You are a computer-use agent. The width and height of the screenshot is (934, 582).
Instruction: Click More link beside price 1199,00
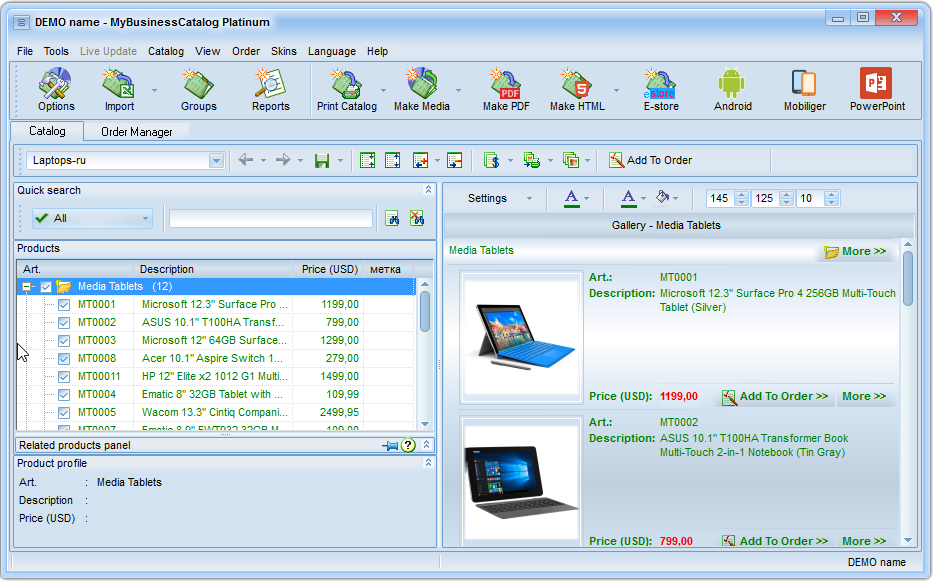click(864, 396)
